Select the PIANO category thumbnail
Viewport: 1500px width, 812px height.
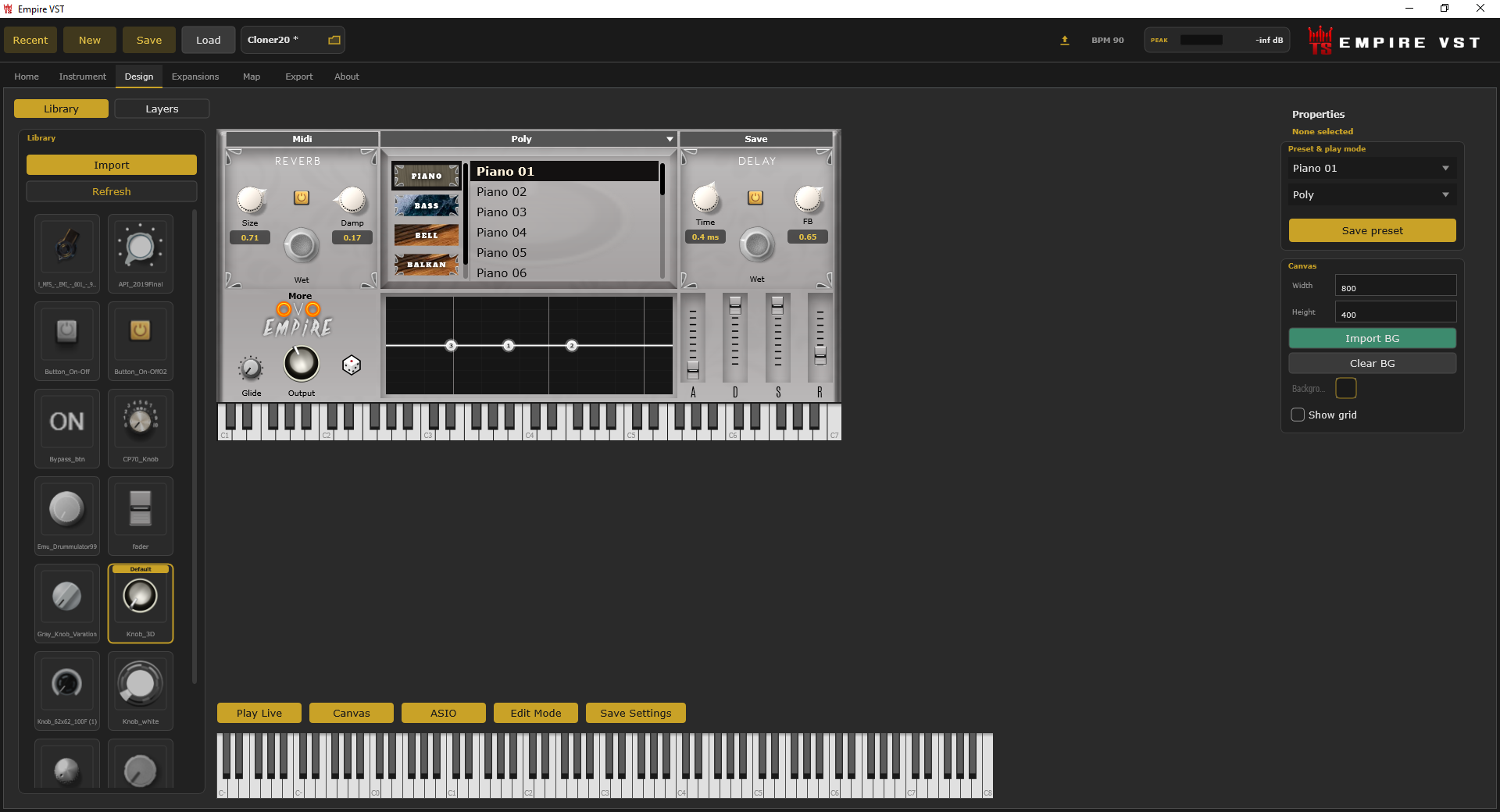click(x=427, y=176)
